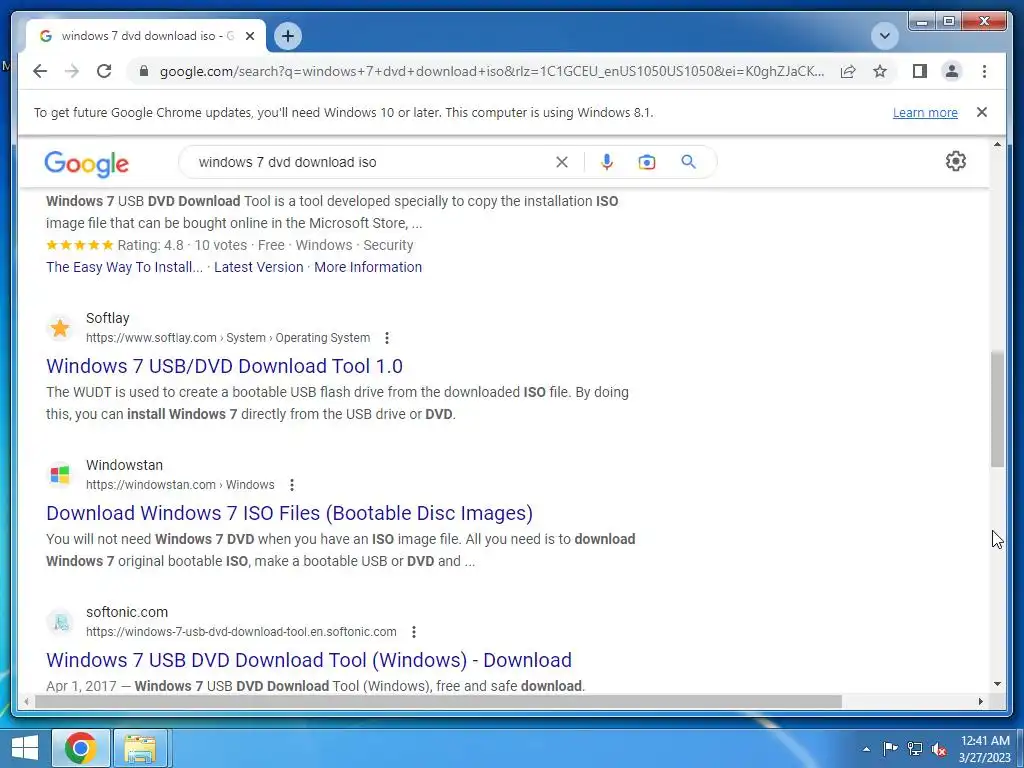Submit search with magnifier icon
Viewport: 1024px width, 768px height.
coord(688,162)
